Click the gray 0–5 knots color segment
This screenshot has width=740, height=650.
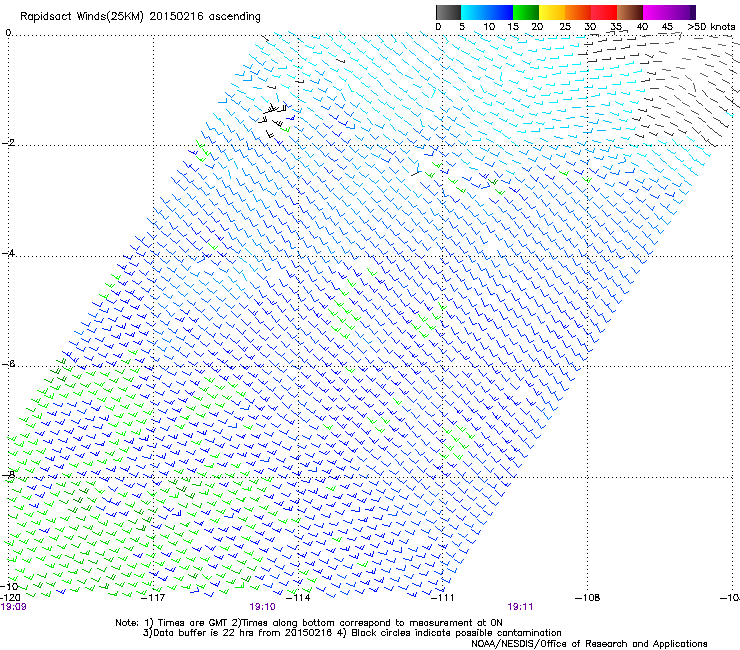pos(448,12)
